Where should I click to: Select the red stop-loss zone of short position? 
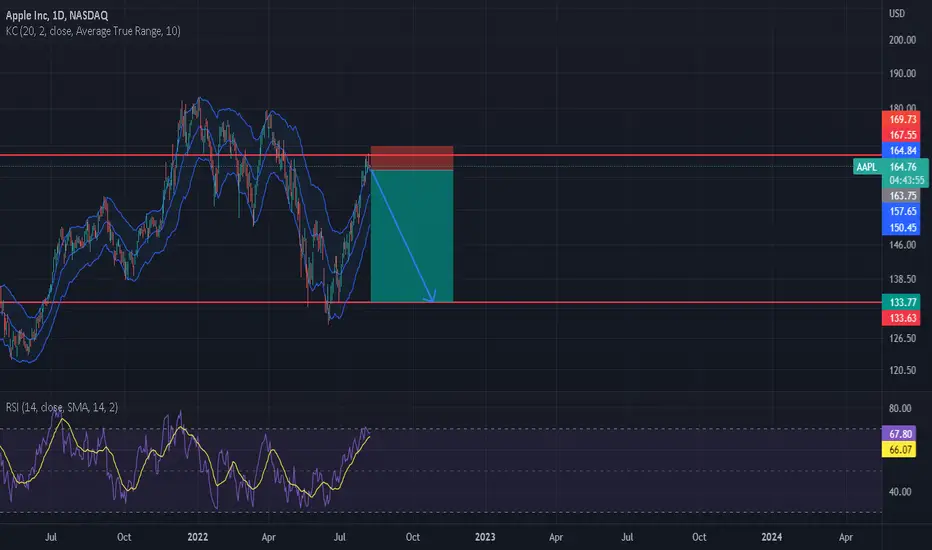coord(412,158)
